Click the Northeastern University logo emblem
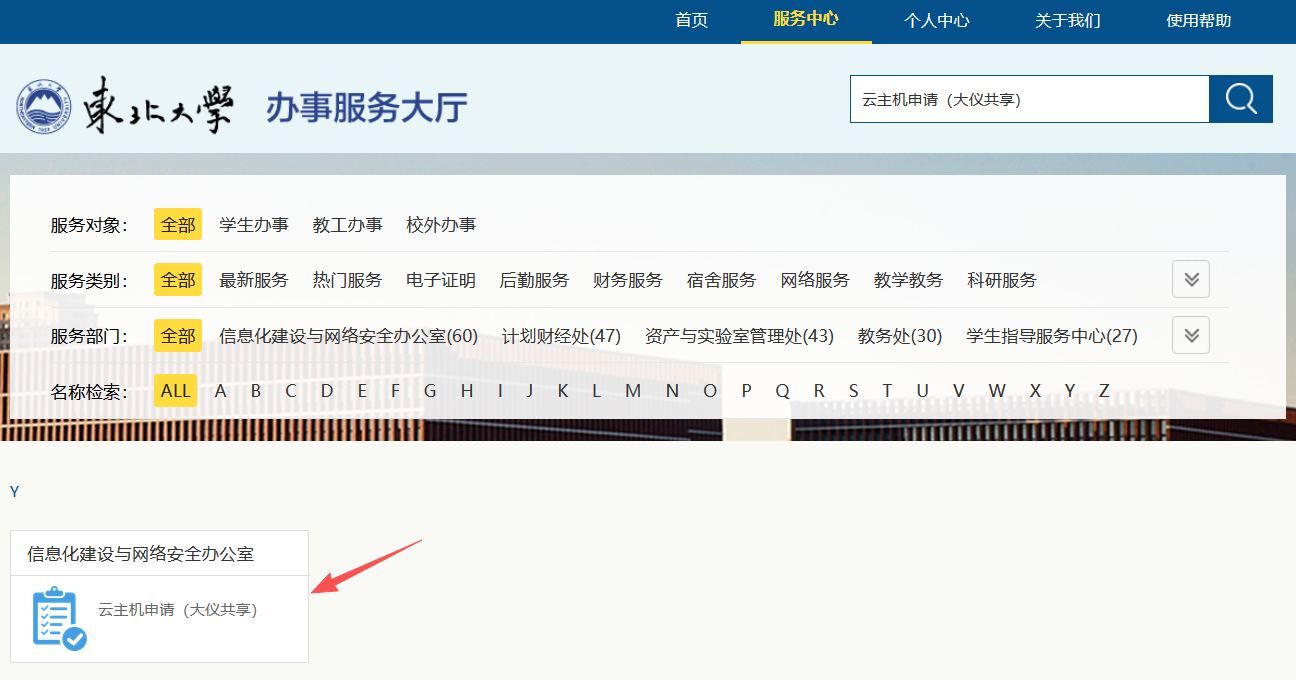 tap(44, 107)
